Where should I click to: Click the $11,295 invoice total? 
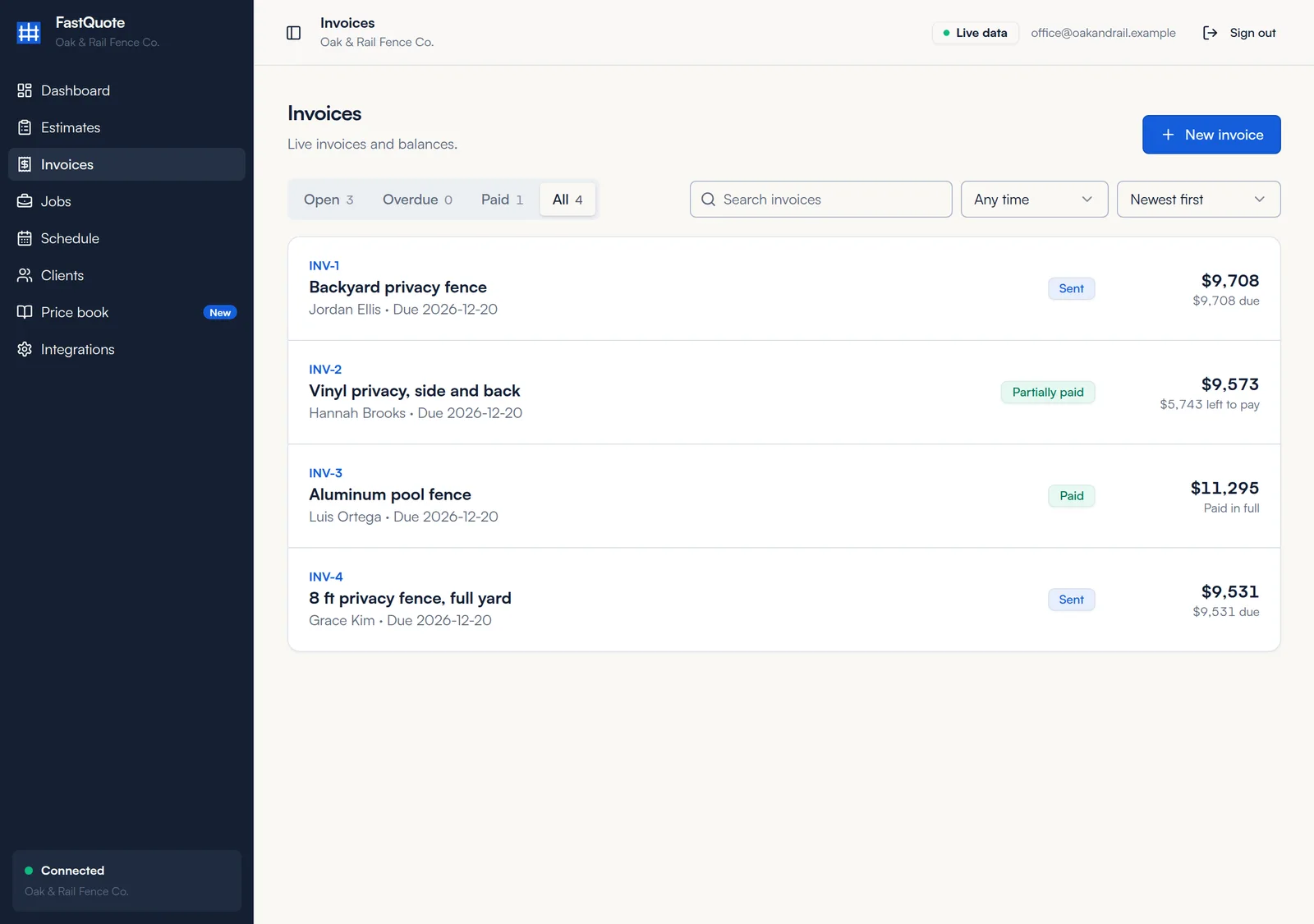[1224, 488]
